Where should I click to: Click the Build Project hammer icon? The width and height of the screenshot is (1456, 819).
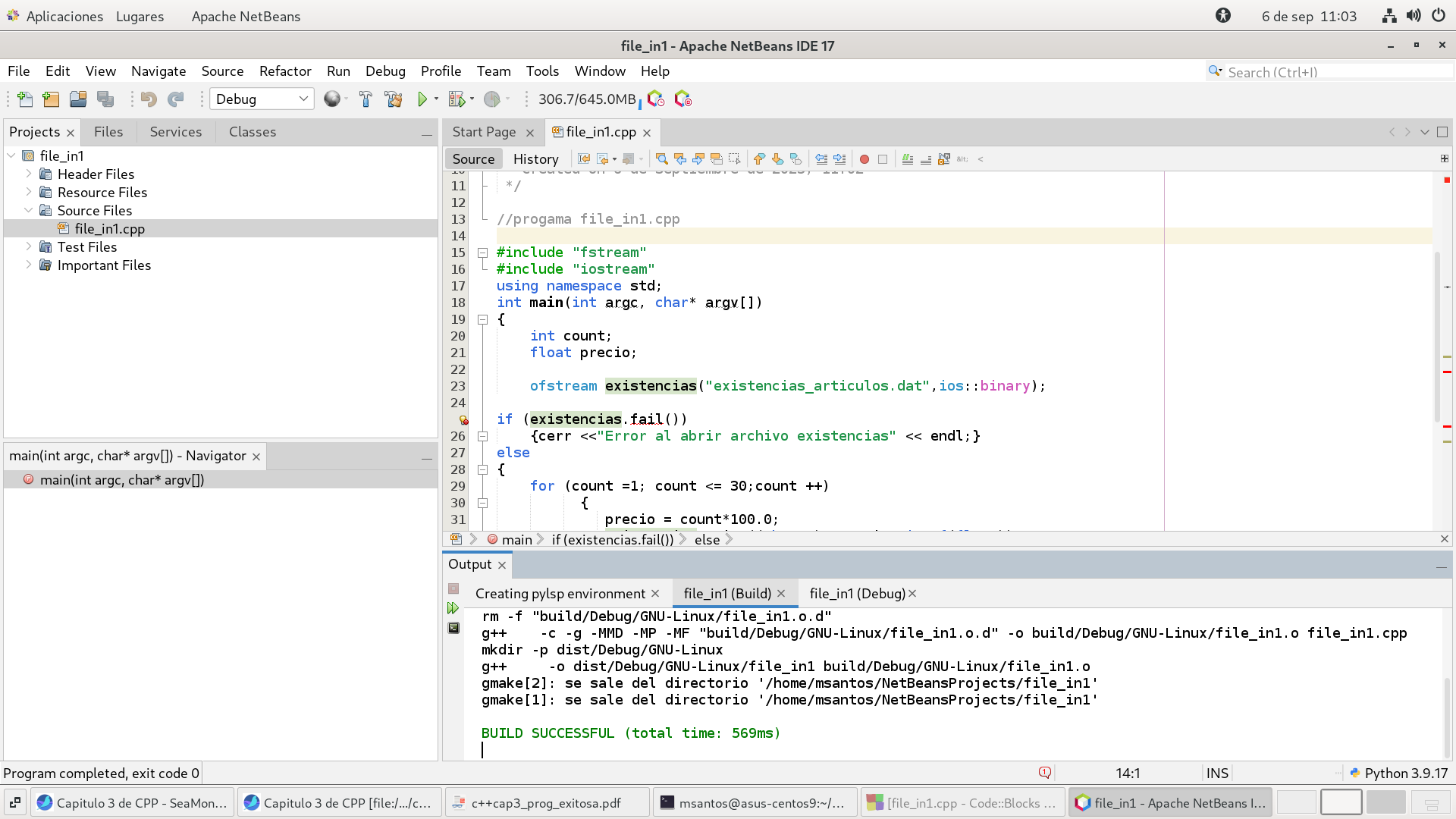coord(366,99)
